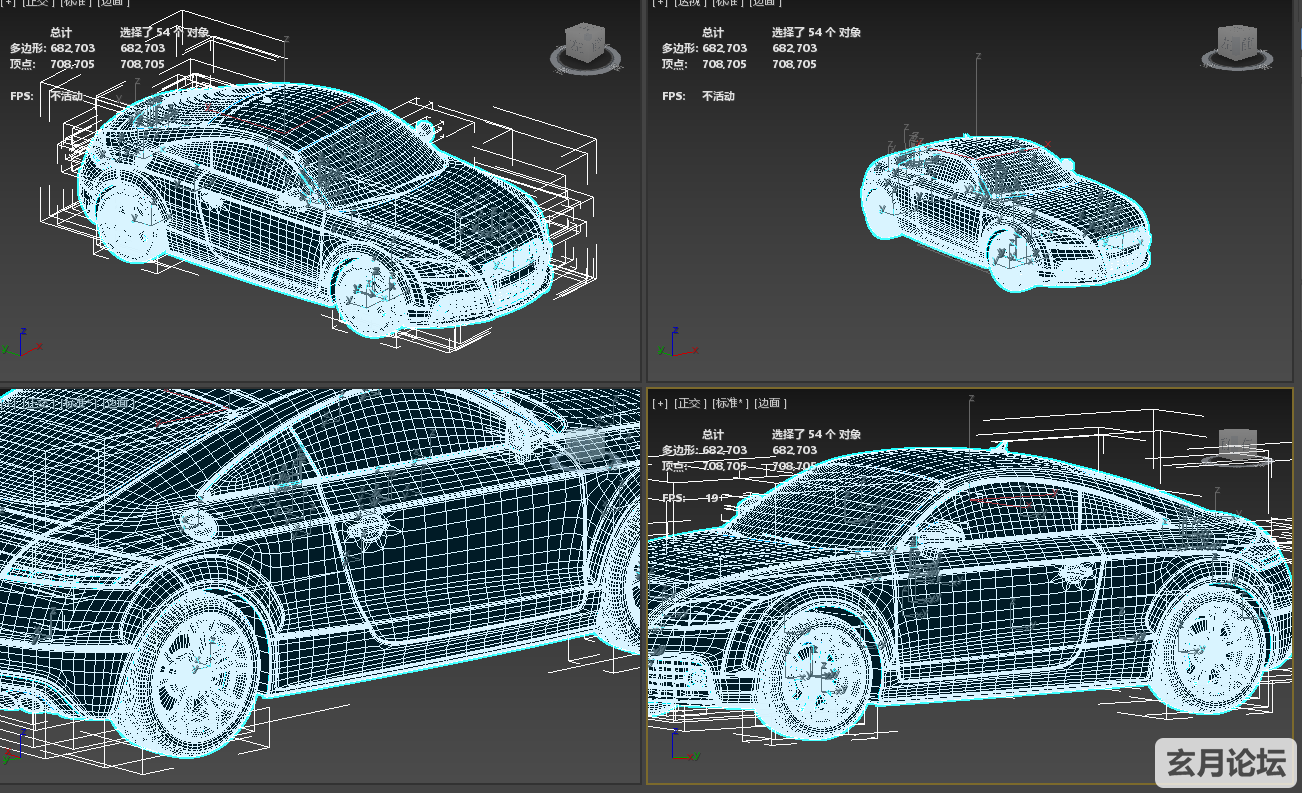Click the 总计 header in the top-right viewport
The width and height of the screenshot is (1302, 793).
(x=713, y=32)
